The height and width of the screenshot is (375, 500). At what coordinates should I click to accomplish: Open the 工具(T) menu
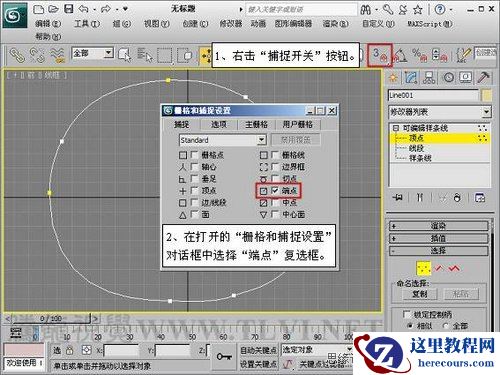(87, 24)
